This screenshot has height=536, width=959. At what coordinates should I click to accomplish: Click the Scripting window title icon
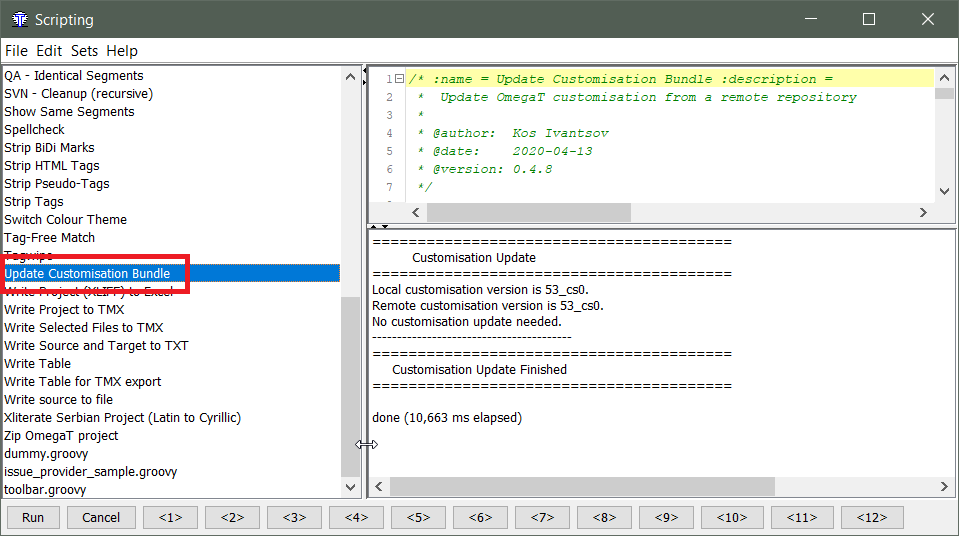click(x=20, y=20)
